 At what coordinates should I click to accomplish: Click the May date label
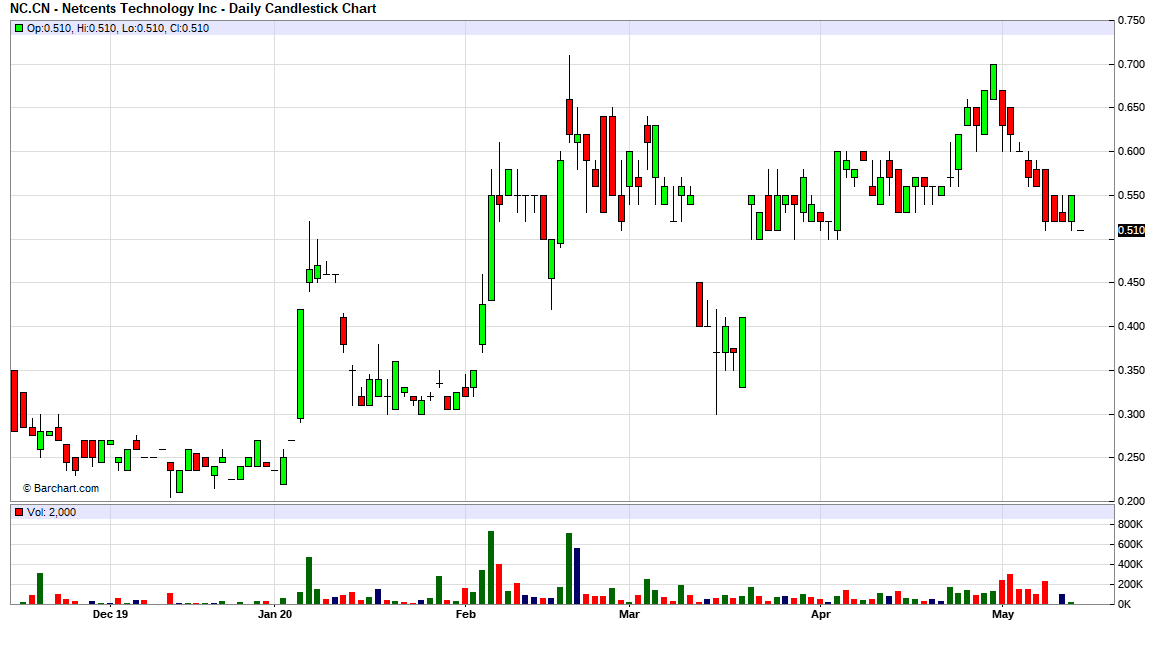[1003, 614]
